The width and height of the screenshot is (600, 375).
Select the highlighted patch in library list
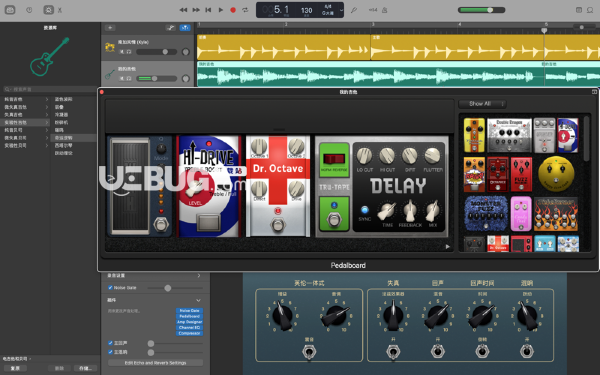(x=73, y=138)
